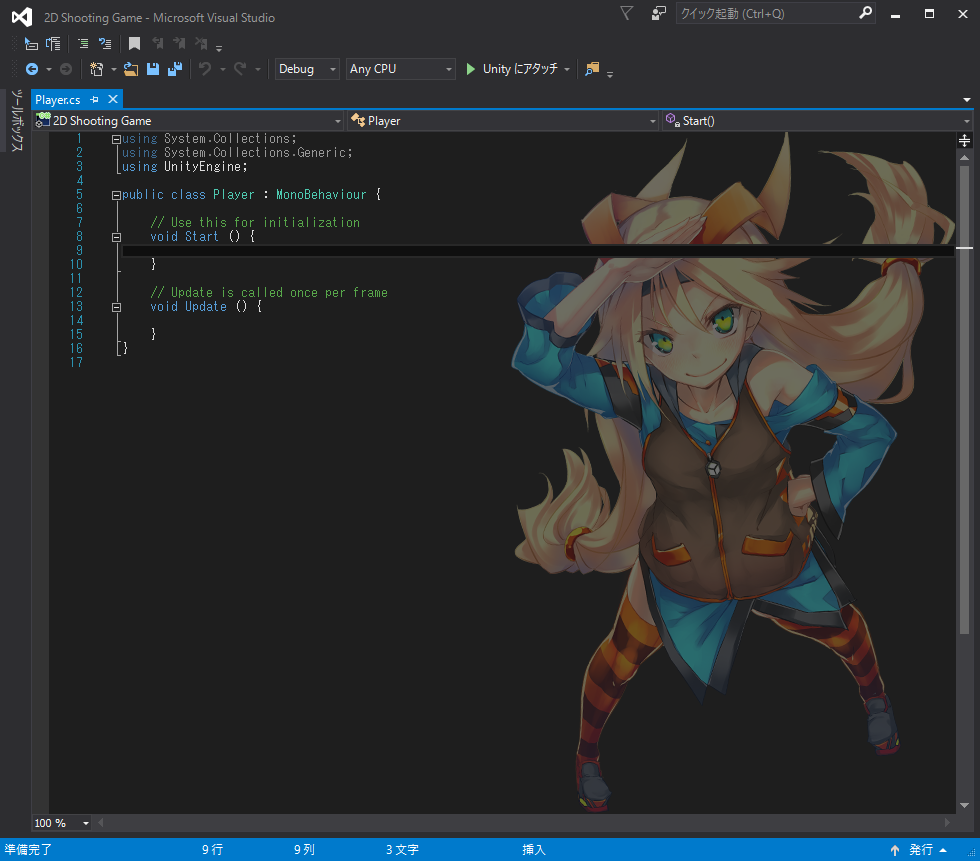This screenshot has width=980, height=861.
Task: Open the Start() member dropdown
Action: click(x=818, y=121)
